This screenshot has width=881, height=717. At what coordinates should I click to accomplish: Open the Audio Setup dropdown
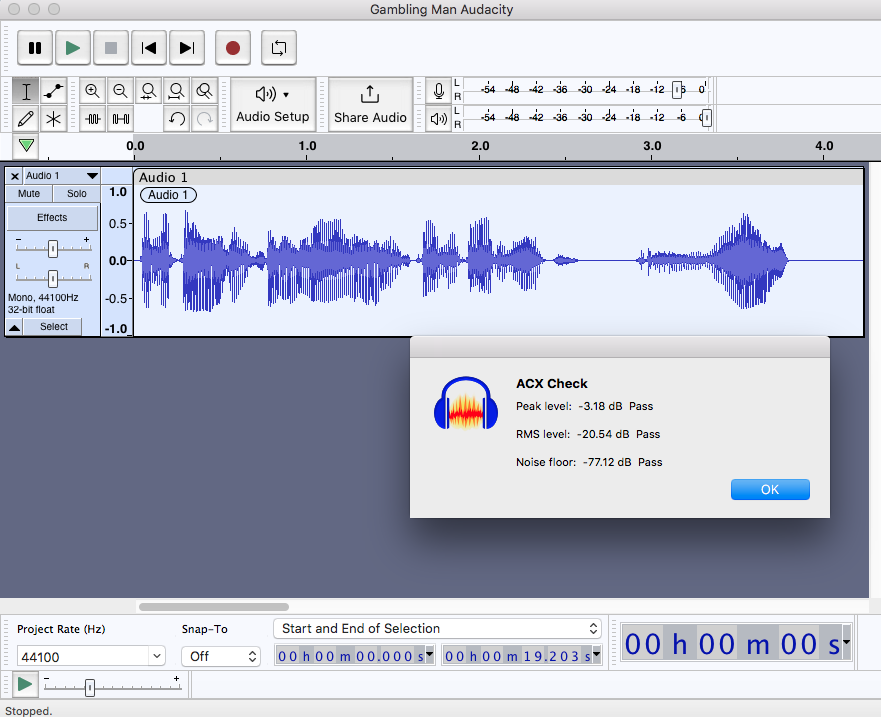273,105
